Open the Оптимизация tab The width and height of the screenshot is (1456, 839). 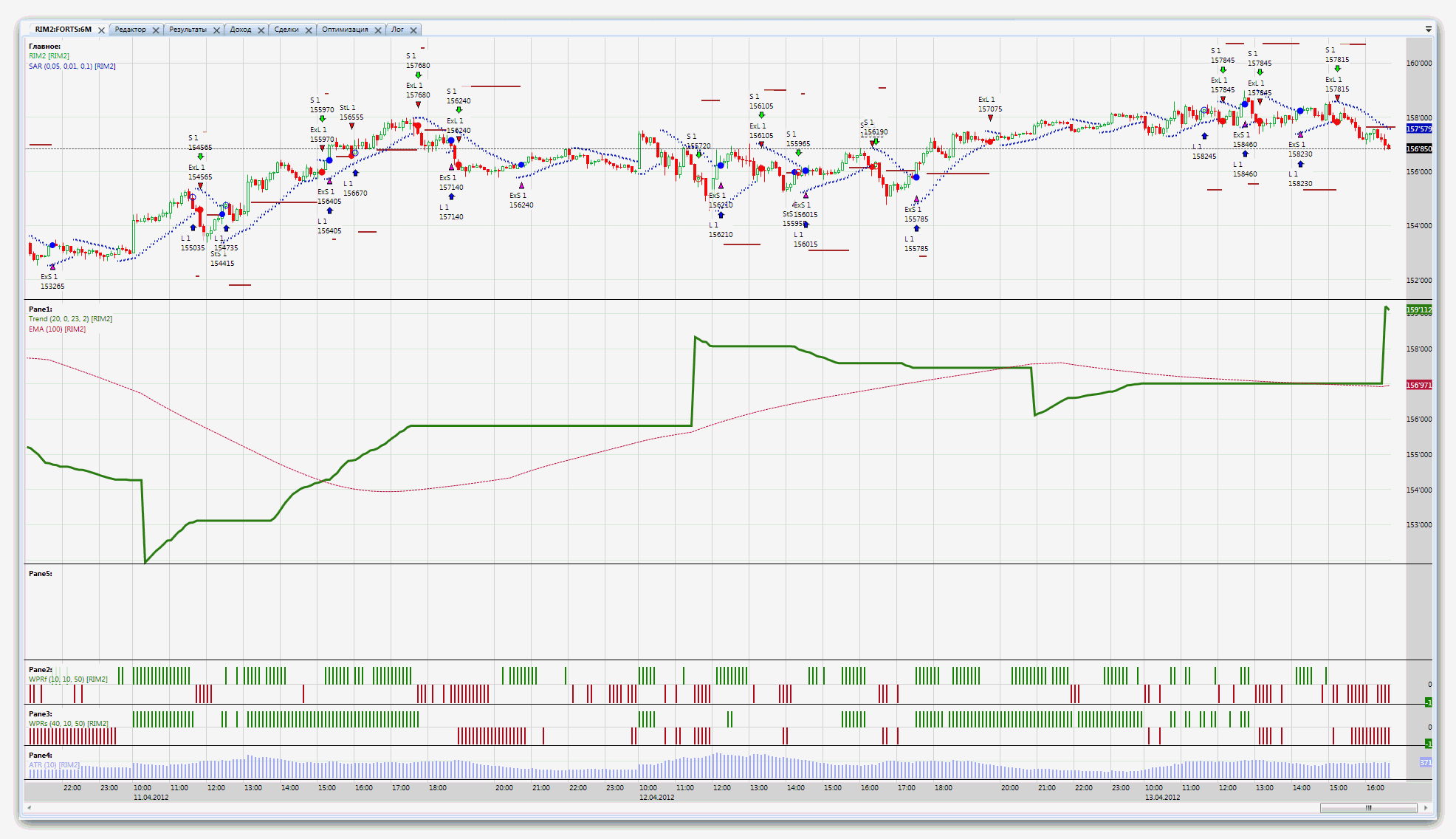tap(345, 30)
